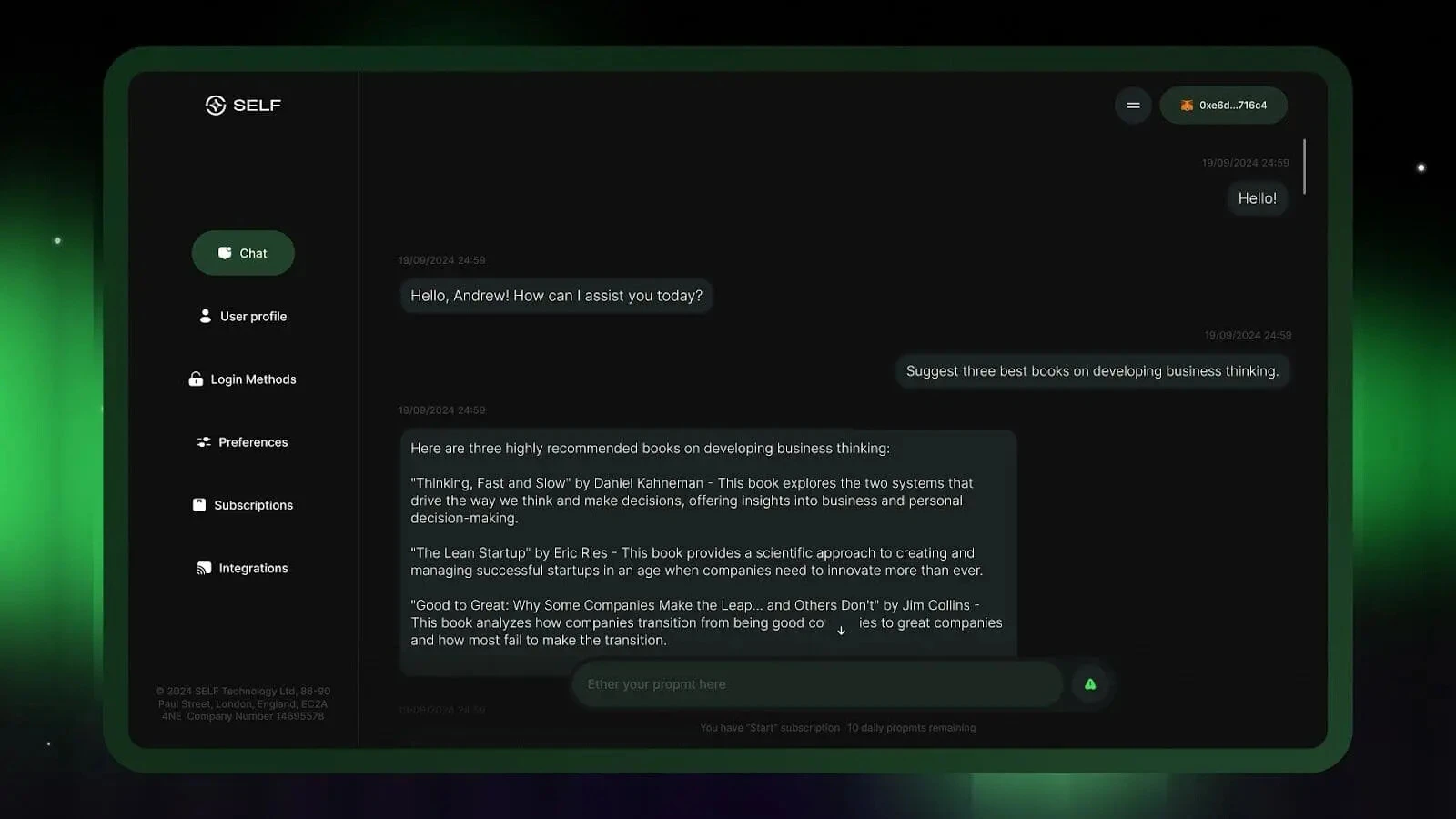The width and height of the screenshot is (1456, 819).
Task: Click the book suggestion request message
Action: pos(1092,371)
